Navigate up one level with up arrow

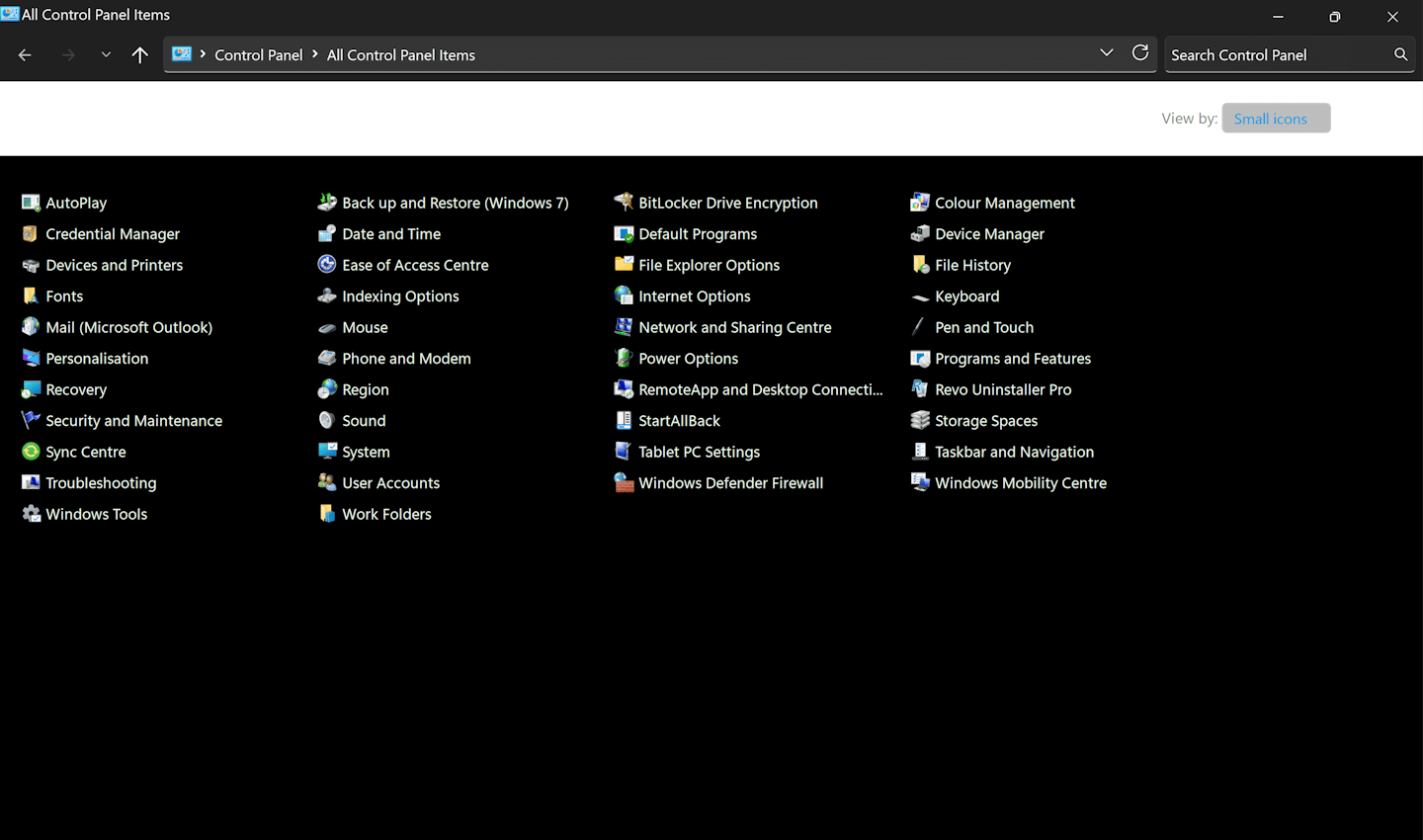tap(140, 55)
